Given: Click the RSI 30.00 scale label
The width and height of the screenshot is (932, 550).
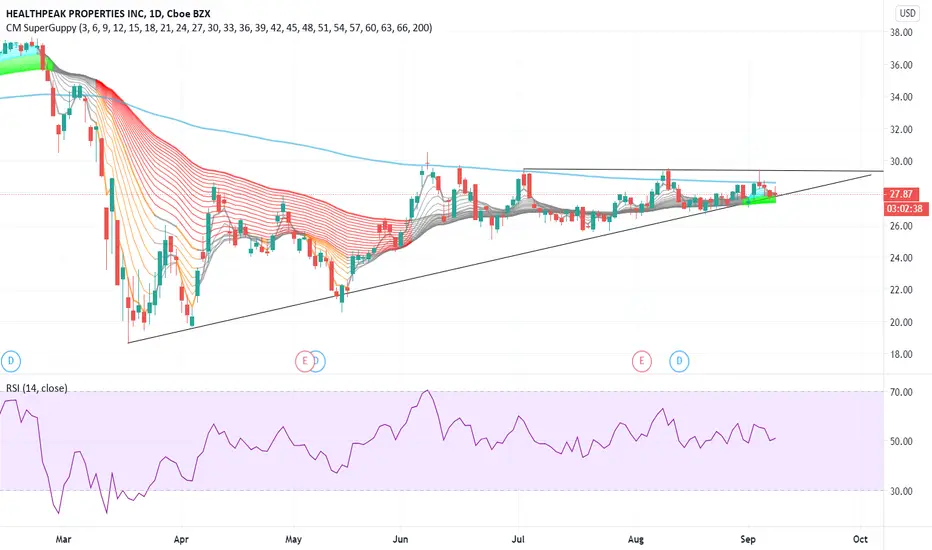Looking at the screenshot, I should (x=901, y=491).
